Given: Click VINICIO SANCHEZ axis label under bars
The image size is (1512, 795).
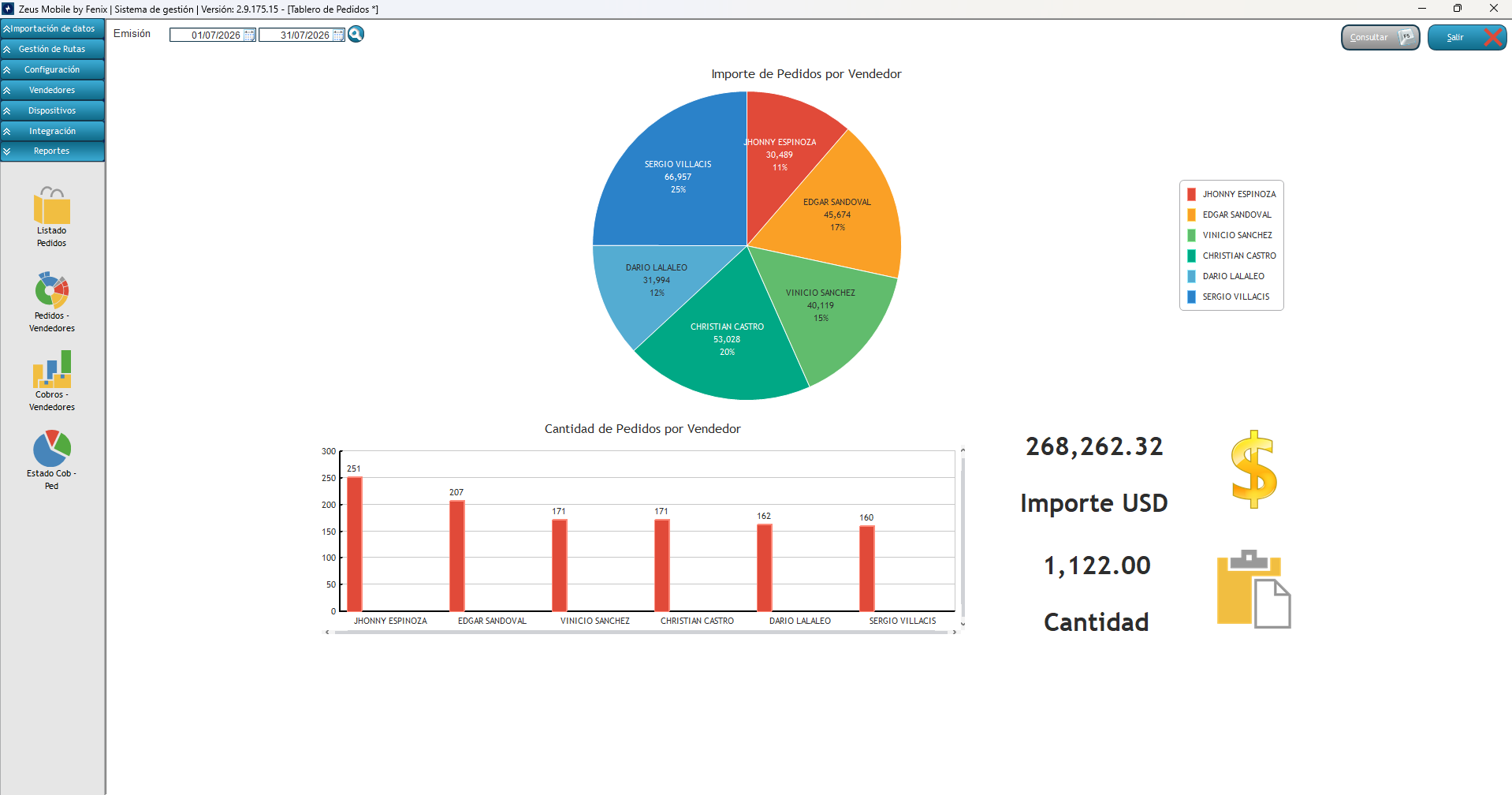Looking at the screenshot, I should click(x=595, y=621).
